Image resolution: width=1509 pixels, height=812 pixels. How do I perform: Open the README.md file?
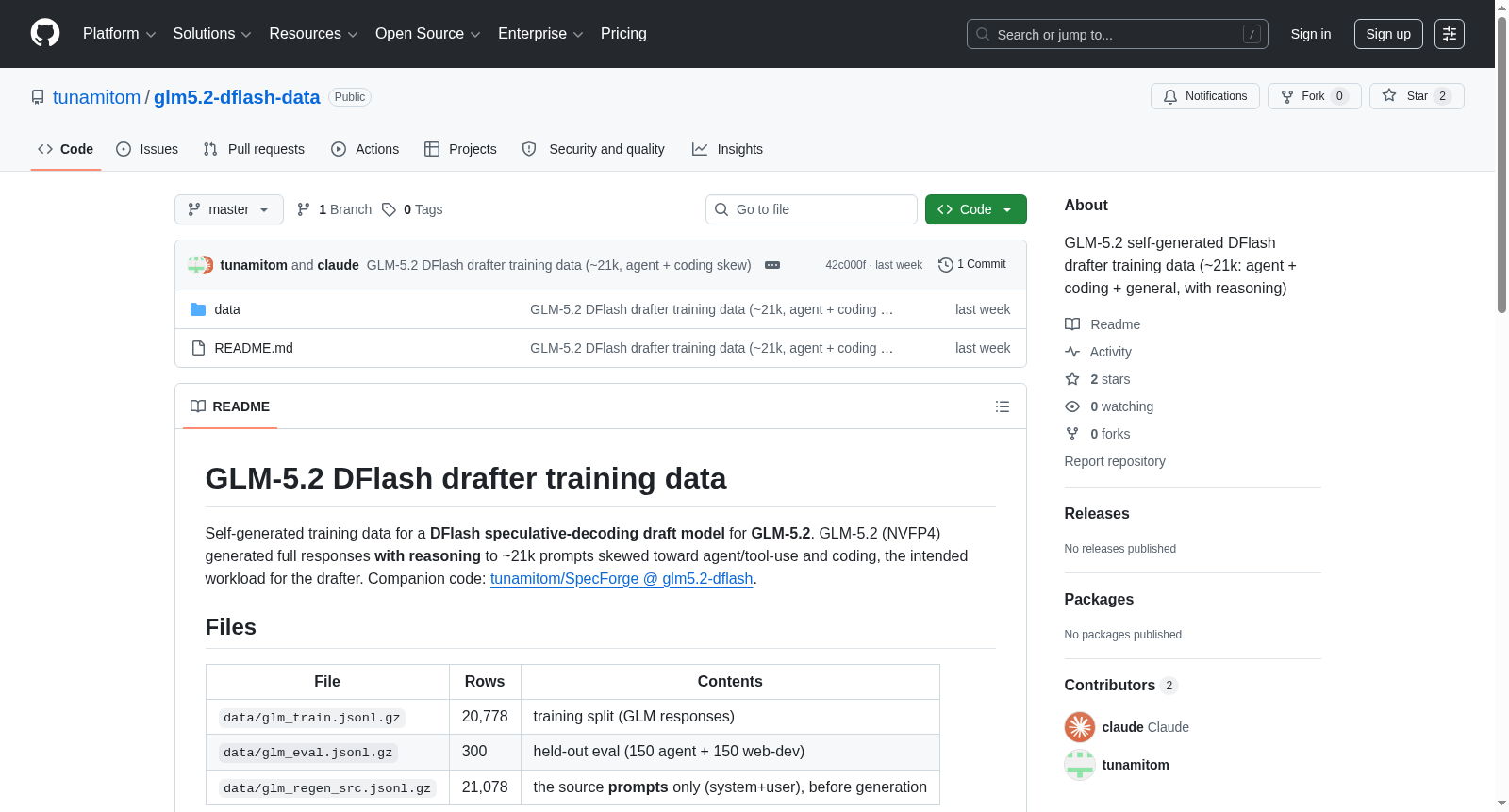[x=254, y=348]
